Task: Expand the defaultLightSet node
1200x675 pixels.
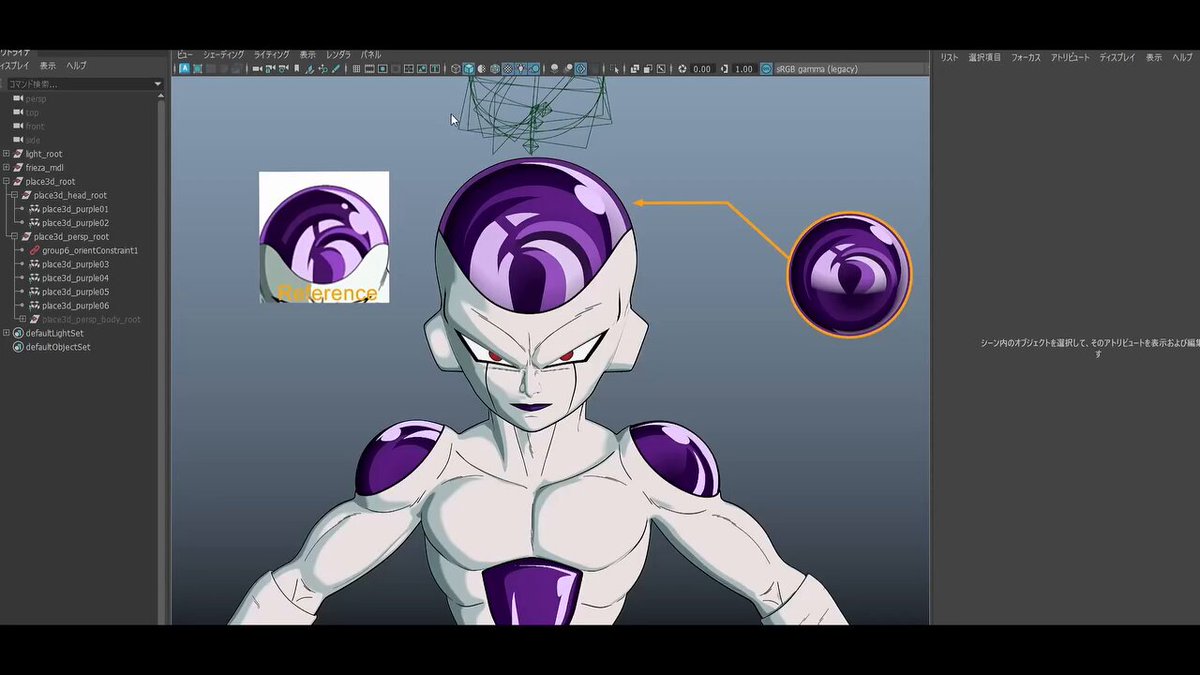Action: point(6,333)
